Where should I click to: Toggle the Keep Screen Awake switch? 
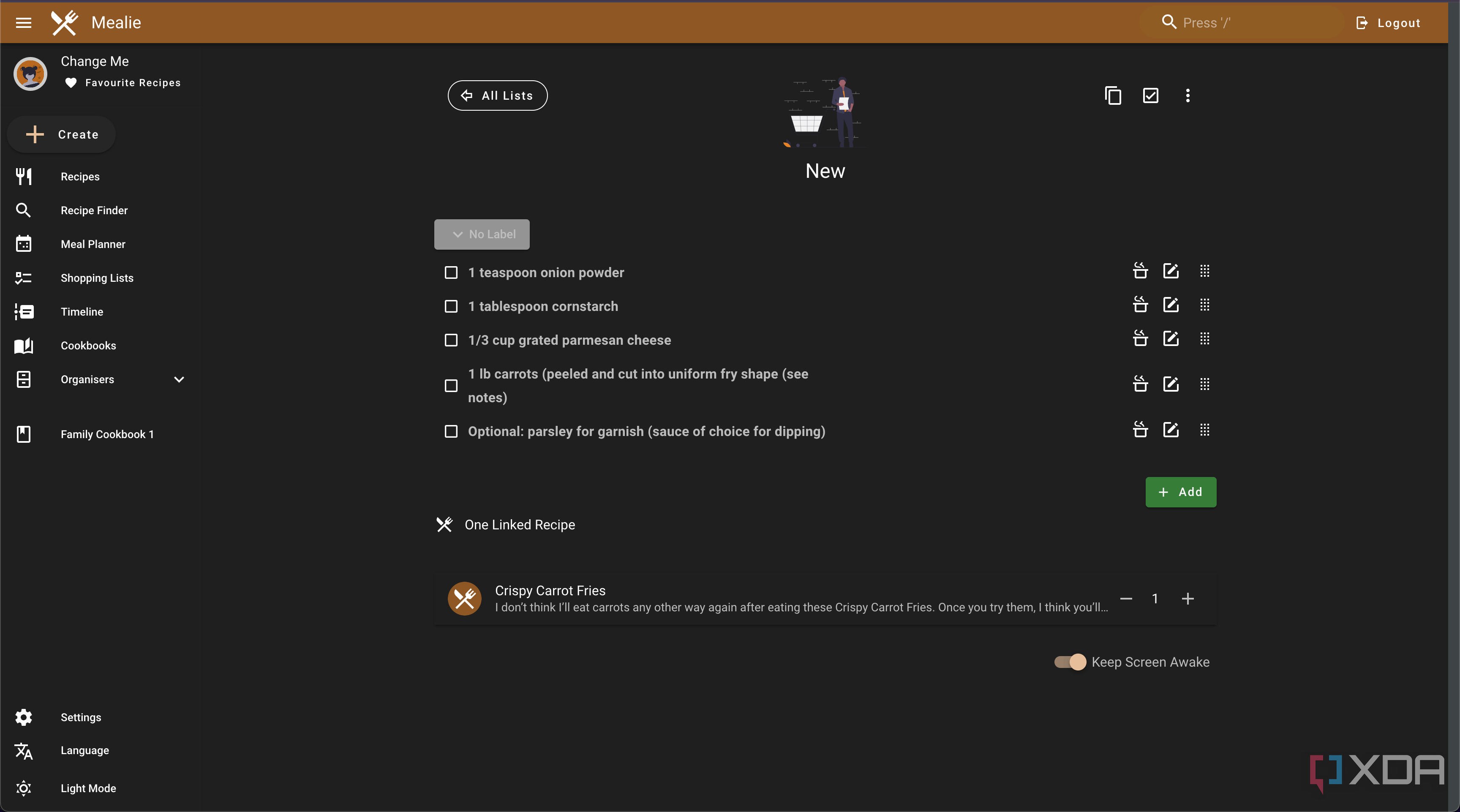(1070, 662)
